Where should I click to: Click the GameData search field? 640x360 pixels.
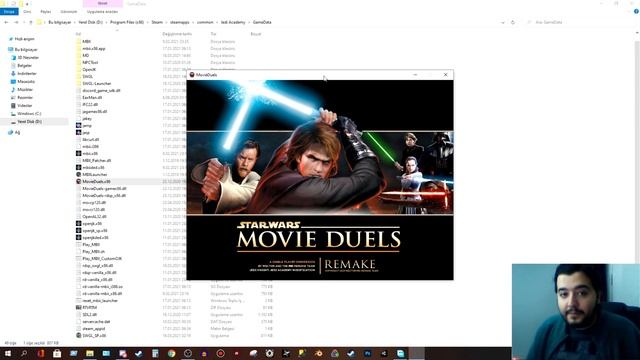tap(580, 22)
